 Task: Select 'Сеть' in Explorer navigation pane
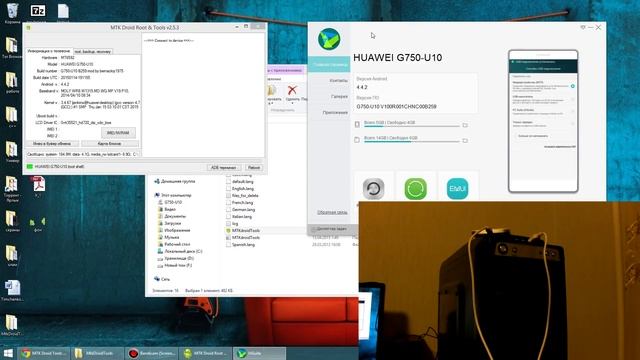tap(162, 279)
